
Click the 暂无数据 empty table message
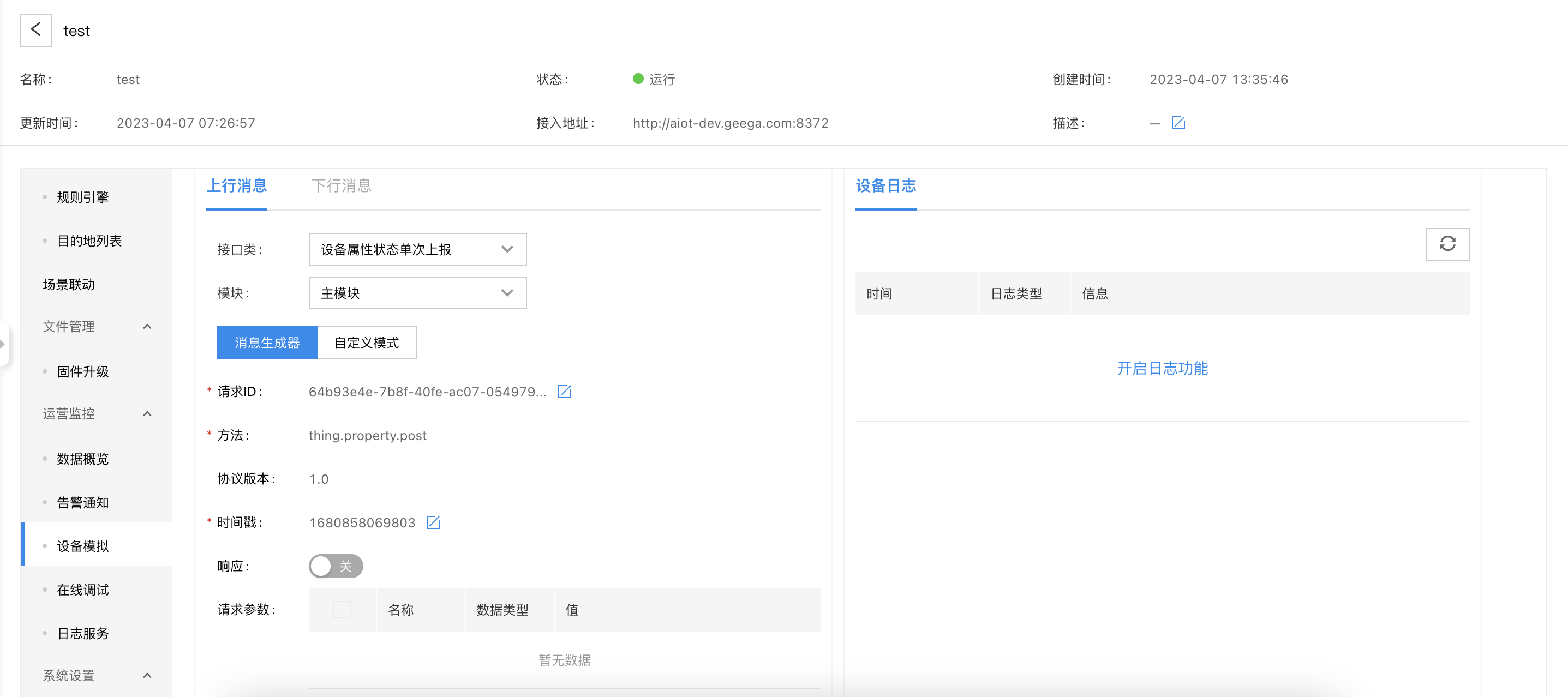point(564,660)
